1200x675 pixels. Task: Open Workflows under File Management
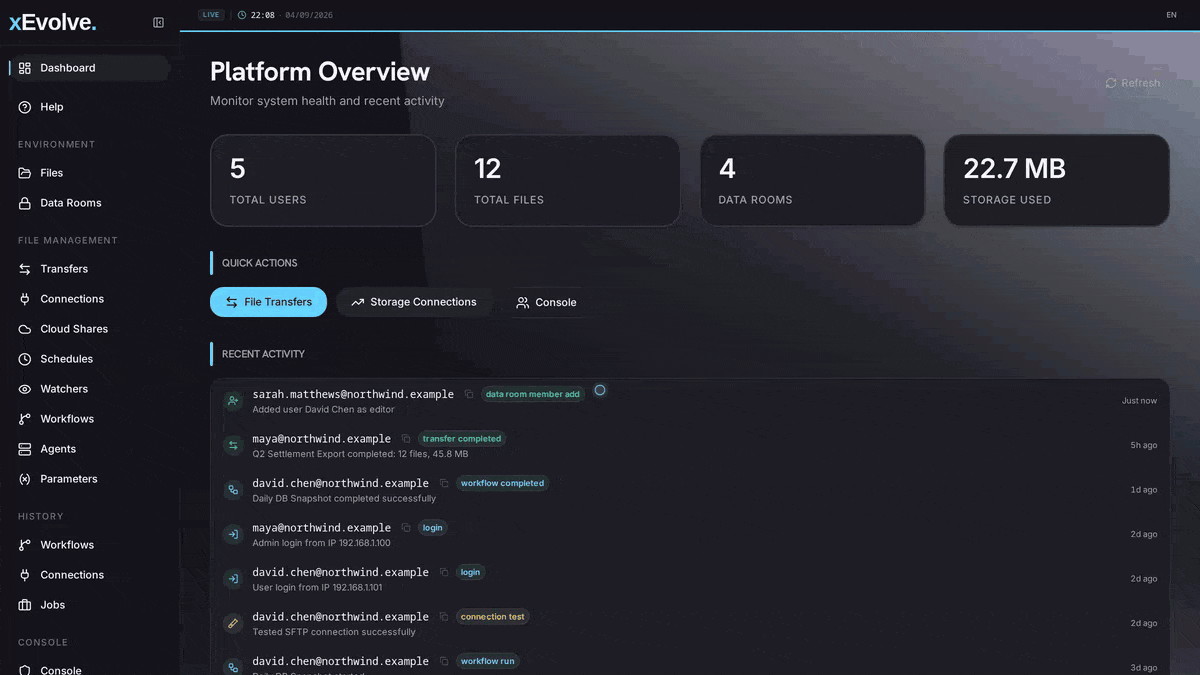89,419
